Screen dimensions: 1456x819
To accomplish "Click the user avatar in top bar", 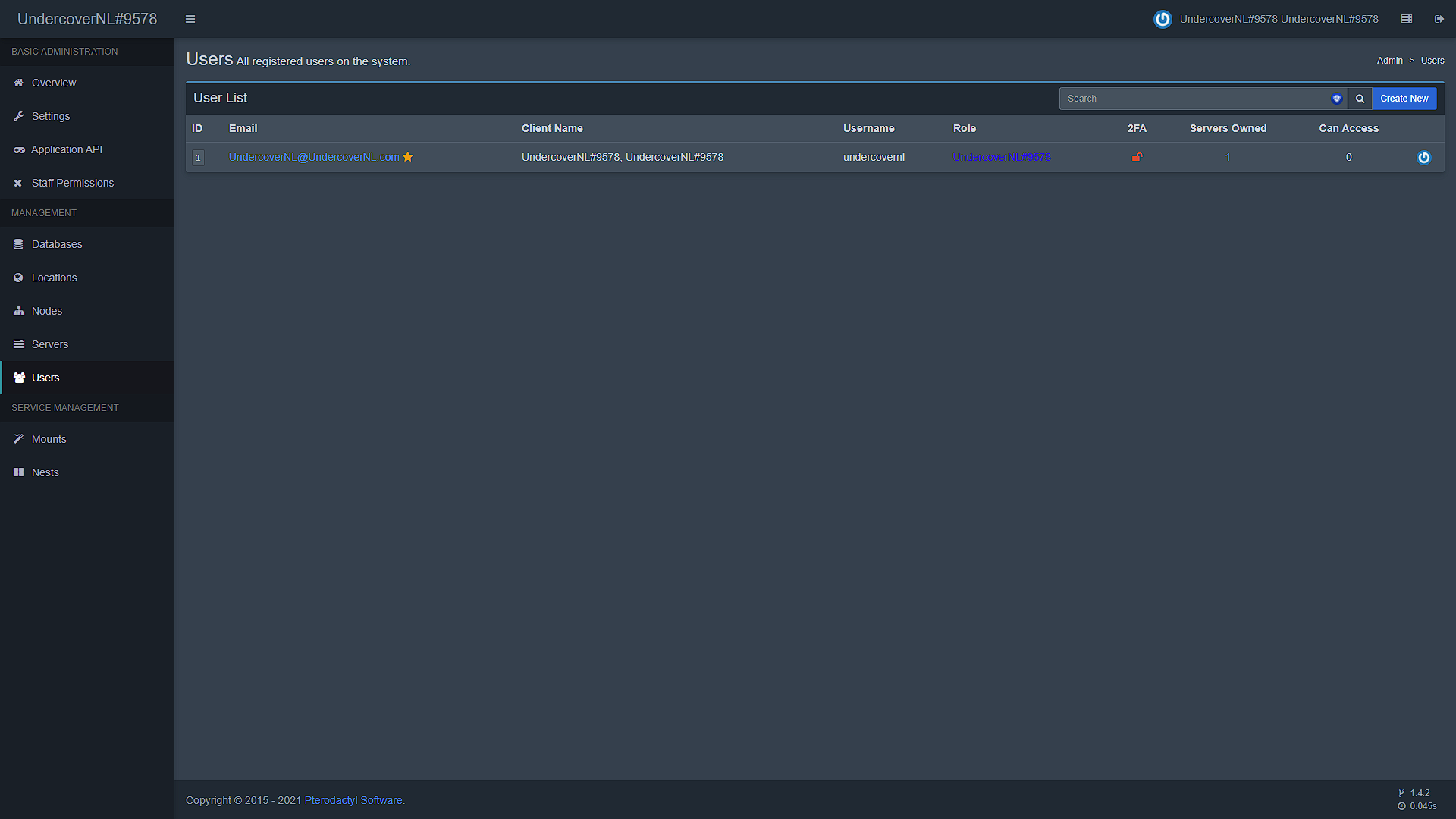I will click(1163, 19).
